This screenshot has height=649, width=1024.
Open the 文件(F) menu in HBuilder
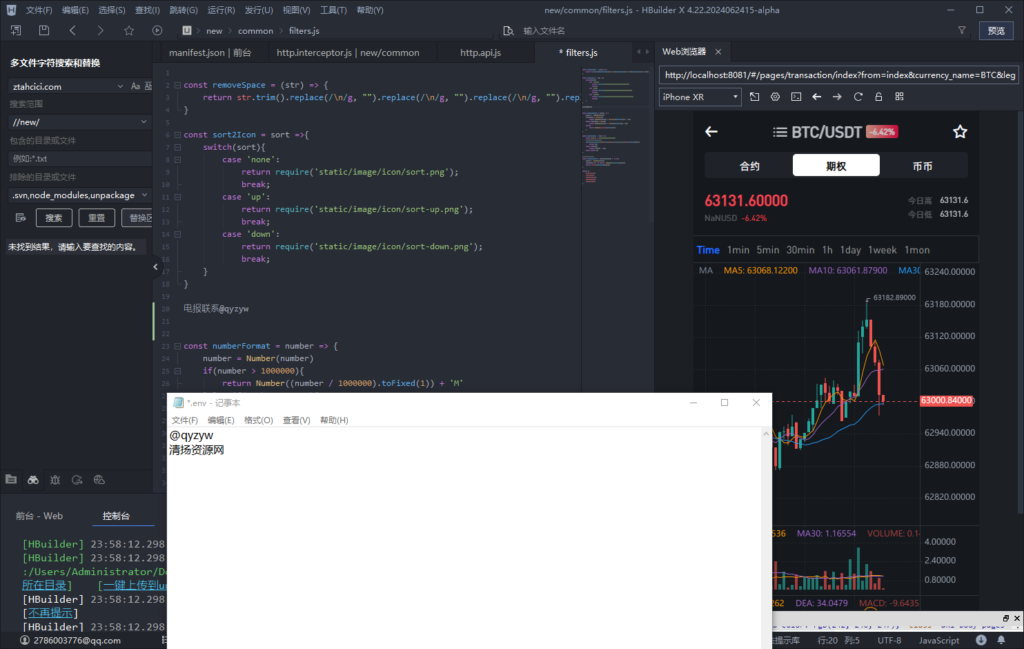click(x=39, y=10)
